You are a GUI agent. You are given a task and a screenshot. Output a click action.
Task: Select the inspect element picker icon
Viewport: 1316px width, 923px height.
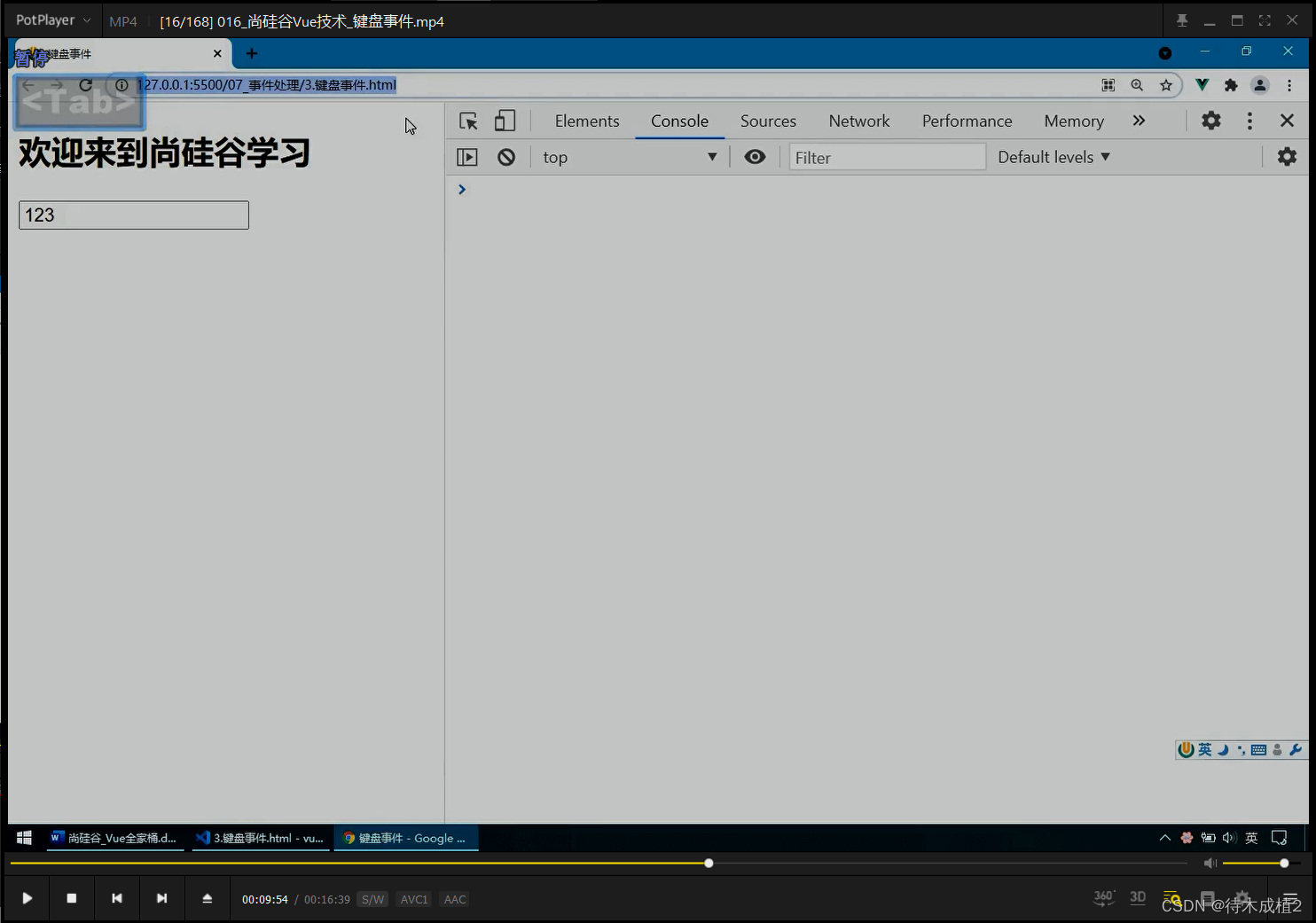point(468,121)
